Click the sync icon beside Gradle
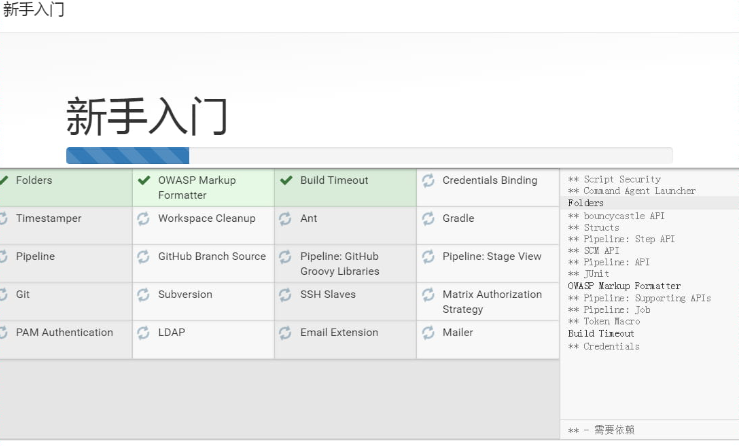 [428, 219]
